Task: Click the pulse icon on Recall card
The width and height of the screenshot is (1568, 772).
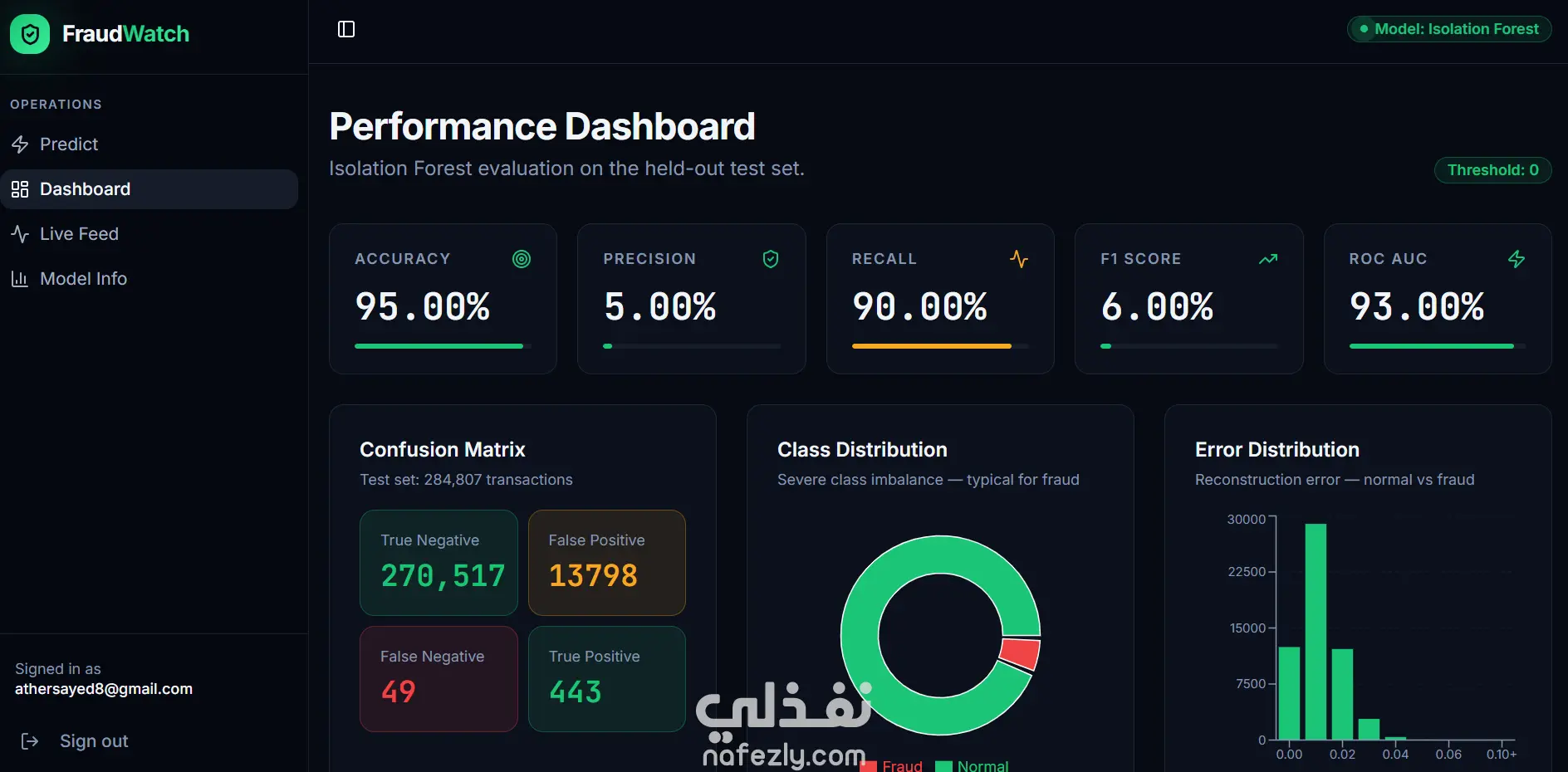Action: point(1019,259)
